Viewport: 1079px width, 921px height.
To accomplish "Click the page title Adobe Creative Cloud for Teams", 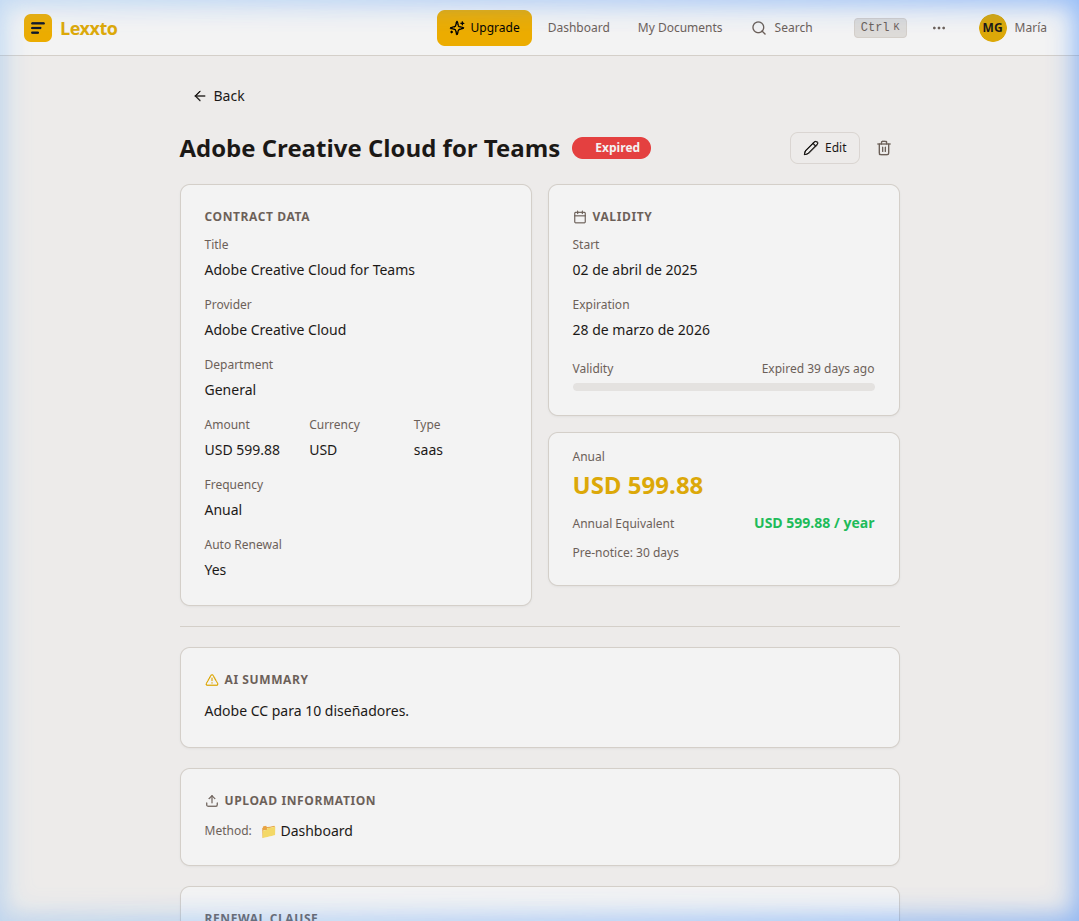I will (370, 149).
